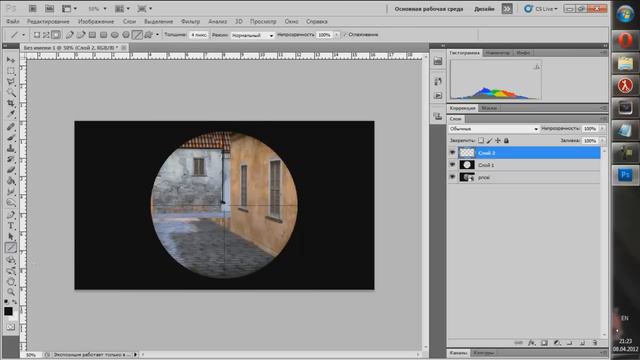Choose the Rectangle shape in options bar
Screen dimensions: 640x360
93,35
